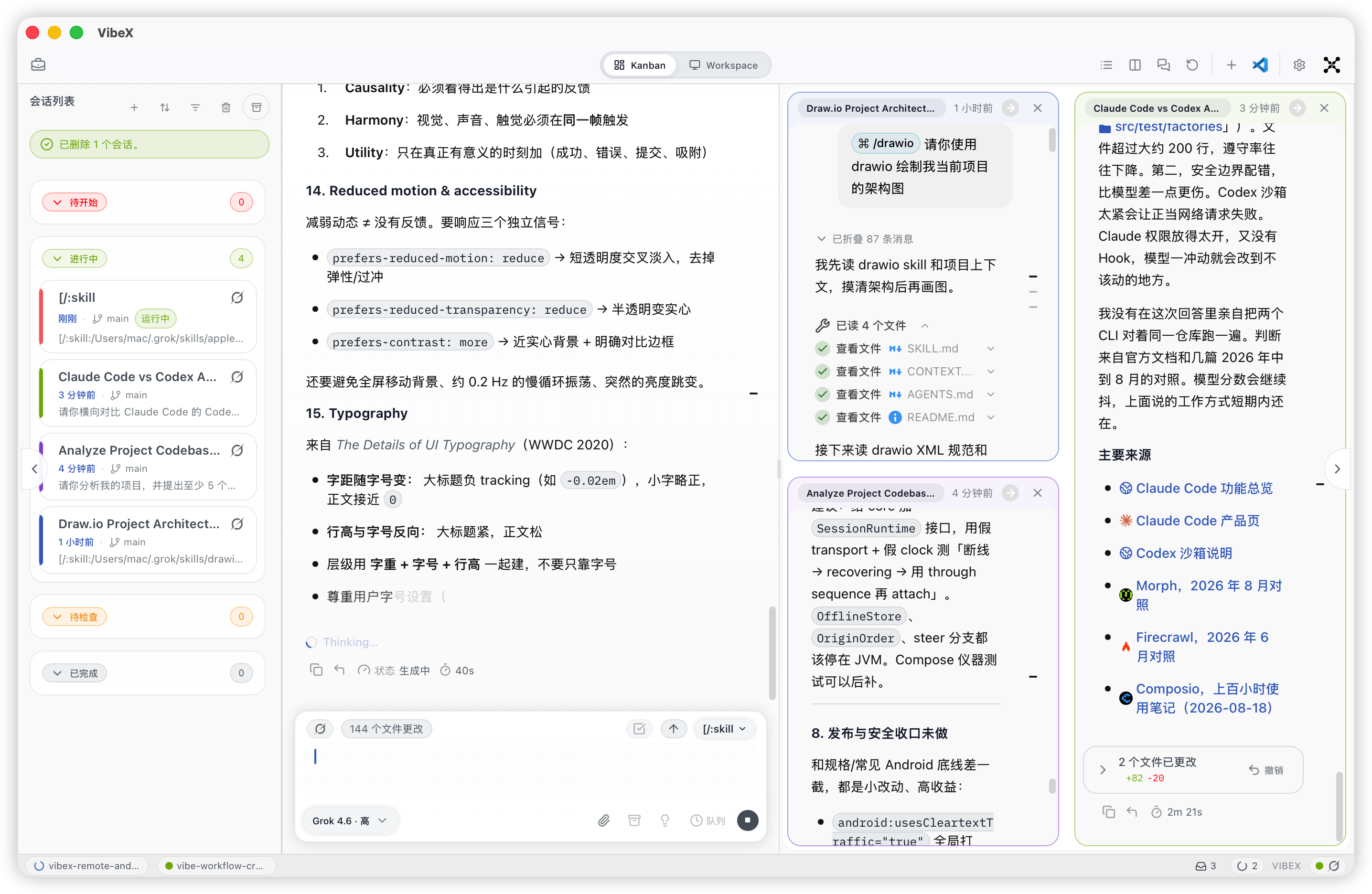The width and height of the screenshot is (1372, 894).
Task: Open the archive box icon in session list
Action: pyautogui.click(x=257, y=107)
